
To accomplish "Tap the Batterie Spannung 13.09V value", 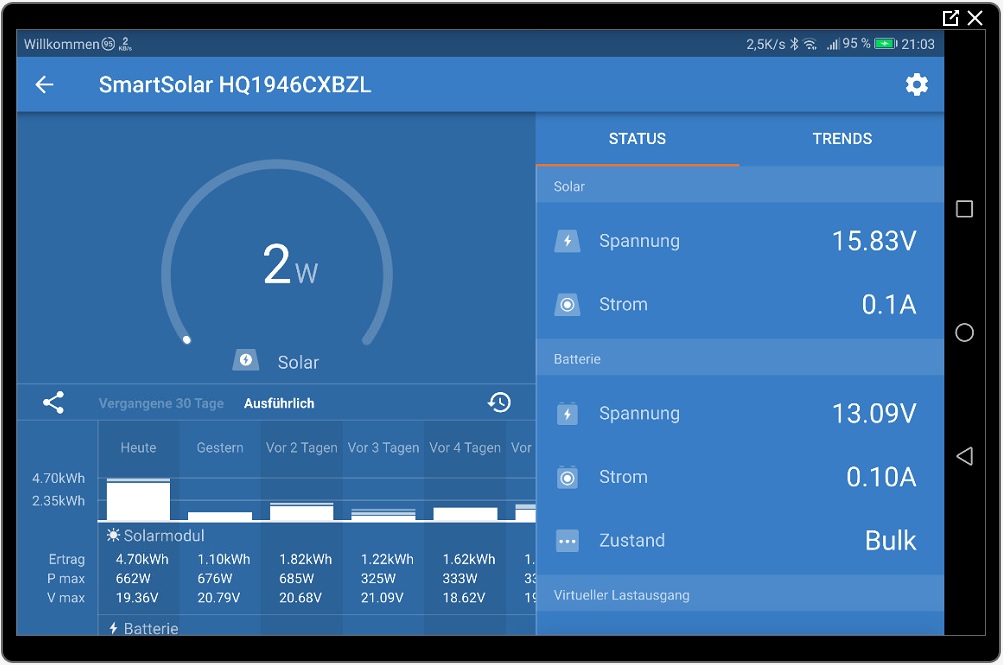I will click(874, 414).
